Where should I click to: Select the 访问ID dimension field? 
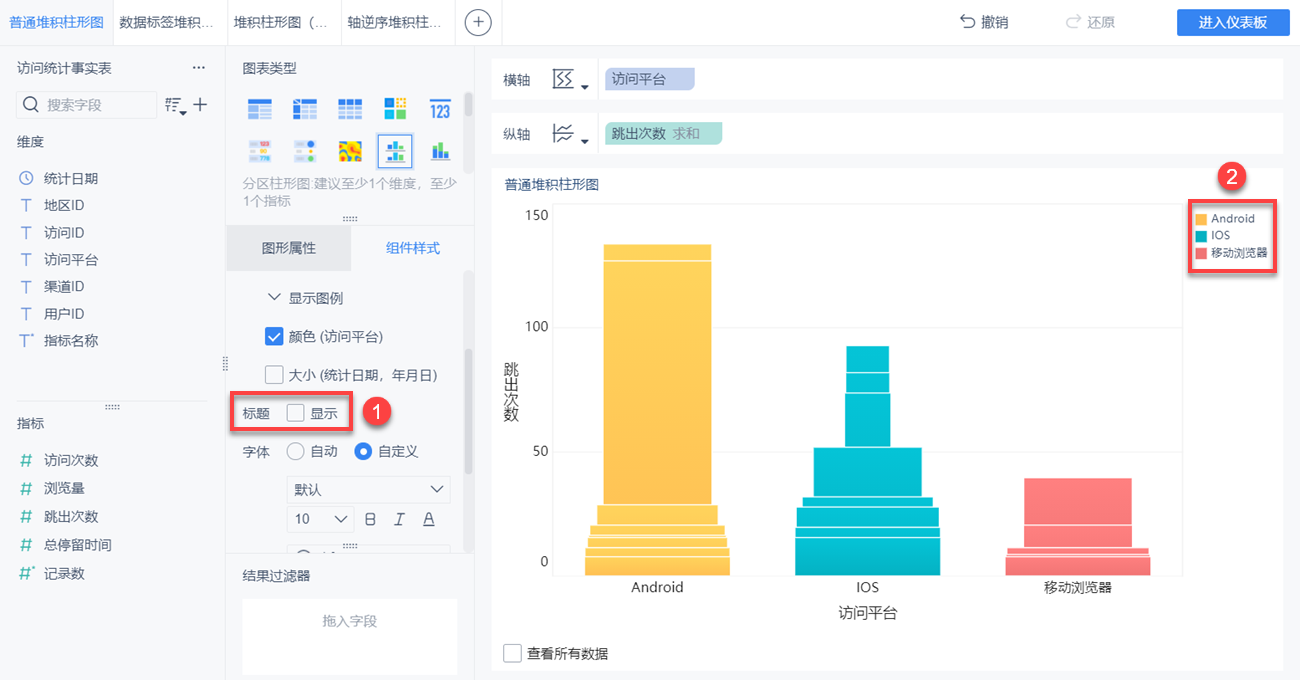[64, 232]
